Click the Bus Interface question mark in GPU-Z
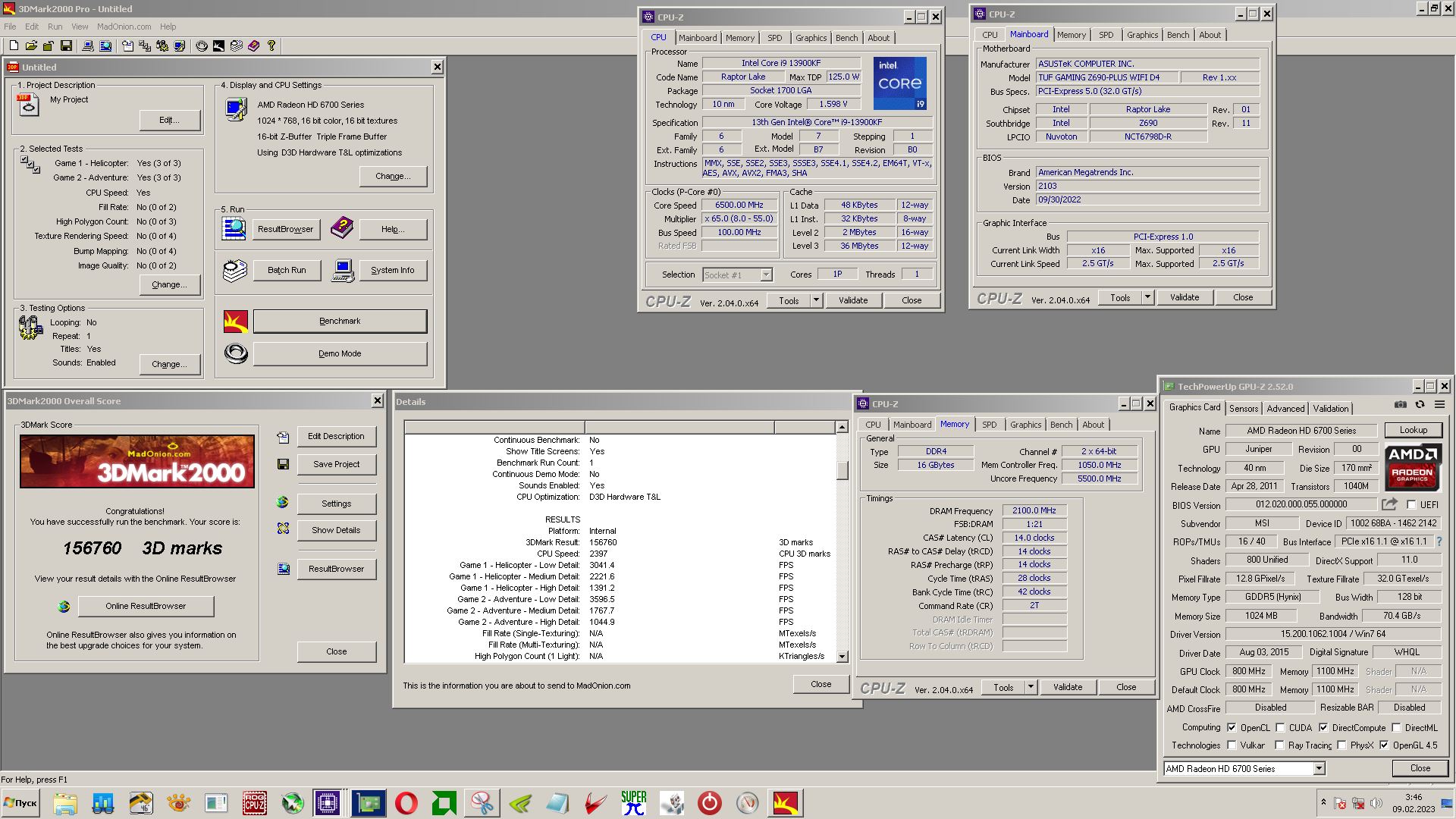 point(1439,541)
